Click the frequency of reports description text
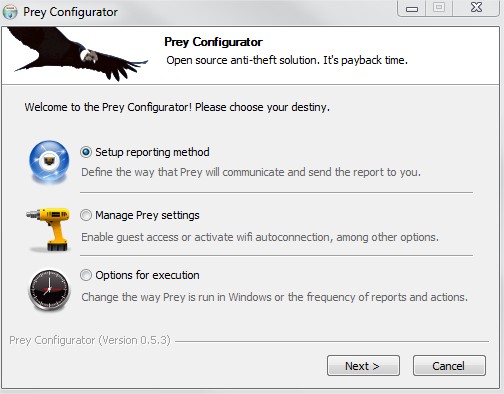The width and height of the screenshot is (504, 394). (x=274, y=297)
